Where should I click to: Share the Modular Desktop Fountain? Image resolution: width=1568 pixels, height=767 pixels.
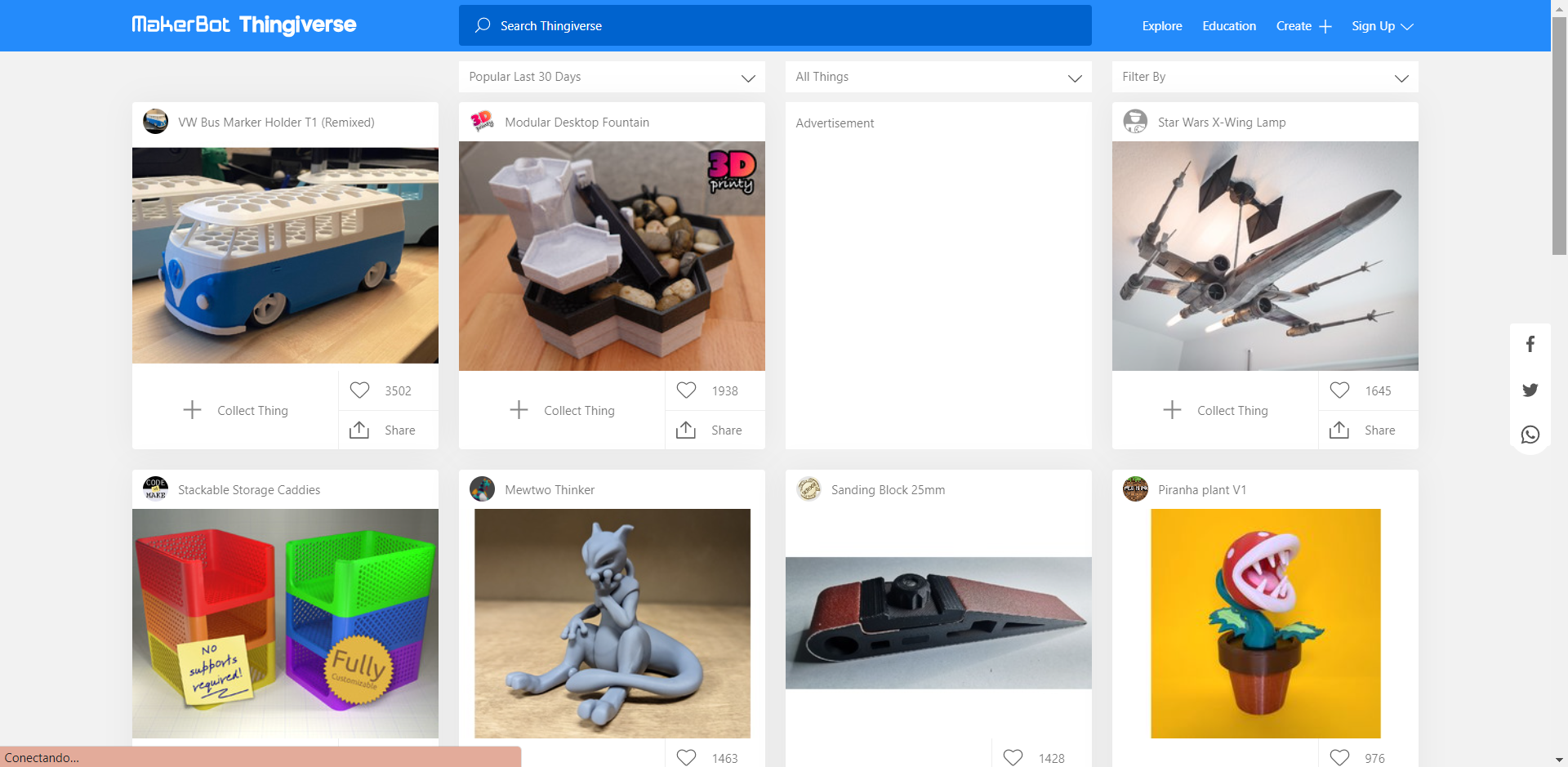(709, 430)
